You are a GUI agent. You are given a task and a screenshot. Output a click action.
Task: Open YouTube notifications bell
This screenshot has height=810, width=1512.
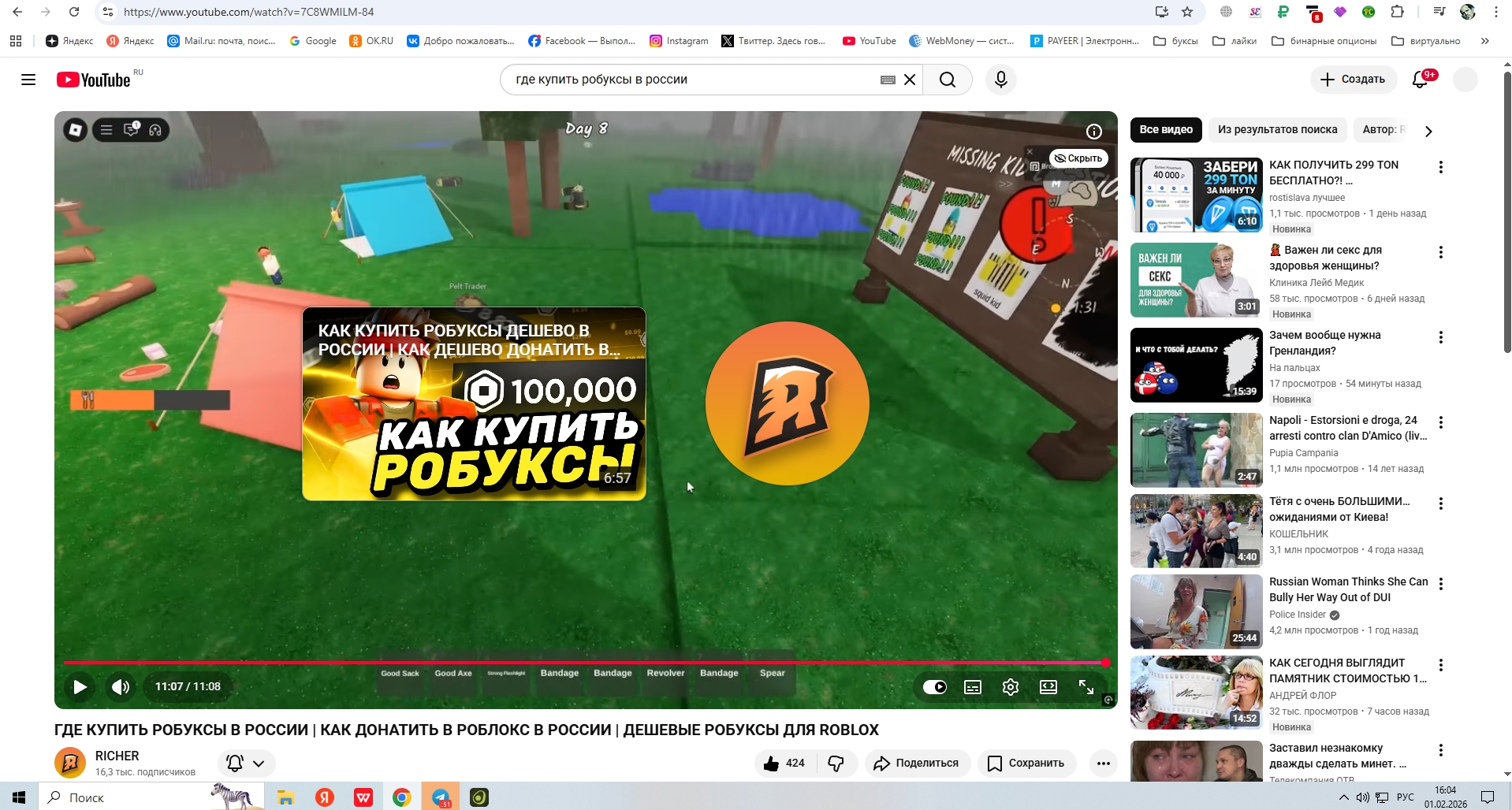(x=1421, y=80)
